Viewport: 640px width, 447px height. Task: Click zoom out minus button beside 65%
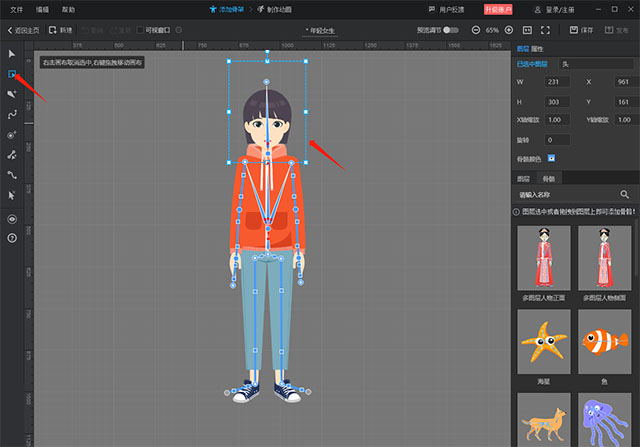(x=476, y=31)
